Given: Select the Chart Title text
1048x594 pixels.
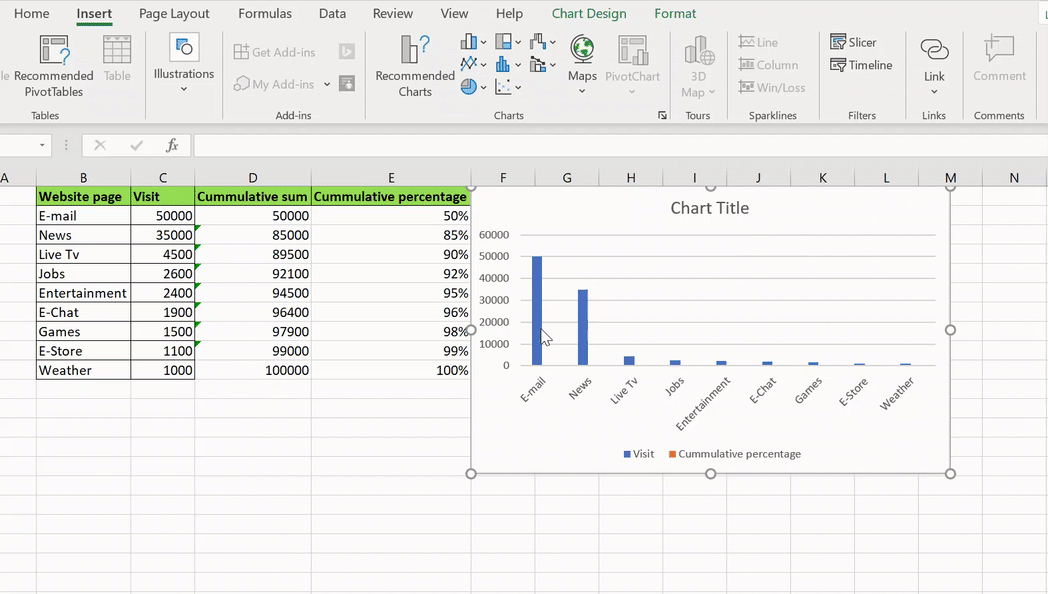Looking at the screenshot, I should pos(710,208).
